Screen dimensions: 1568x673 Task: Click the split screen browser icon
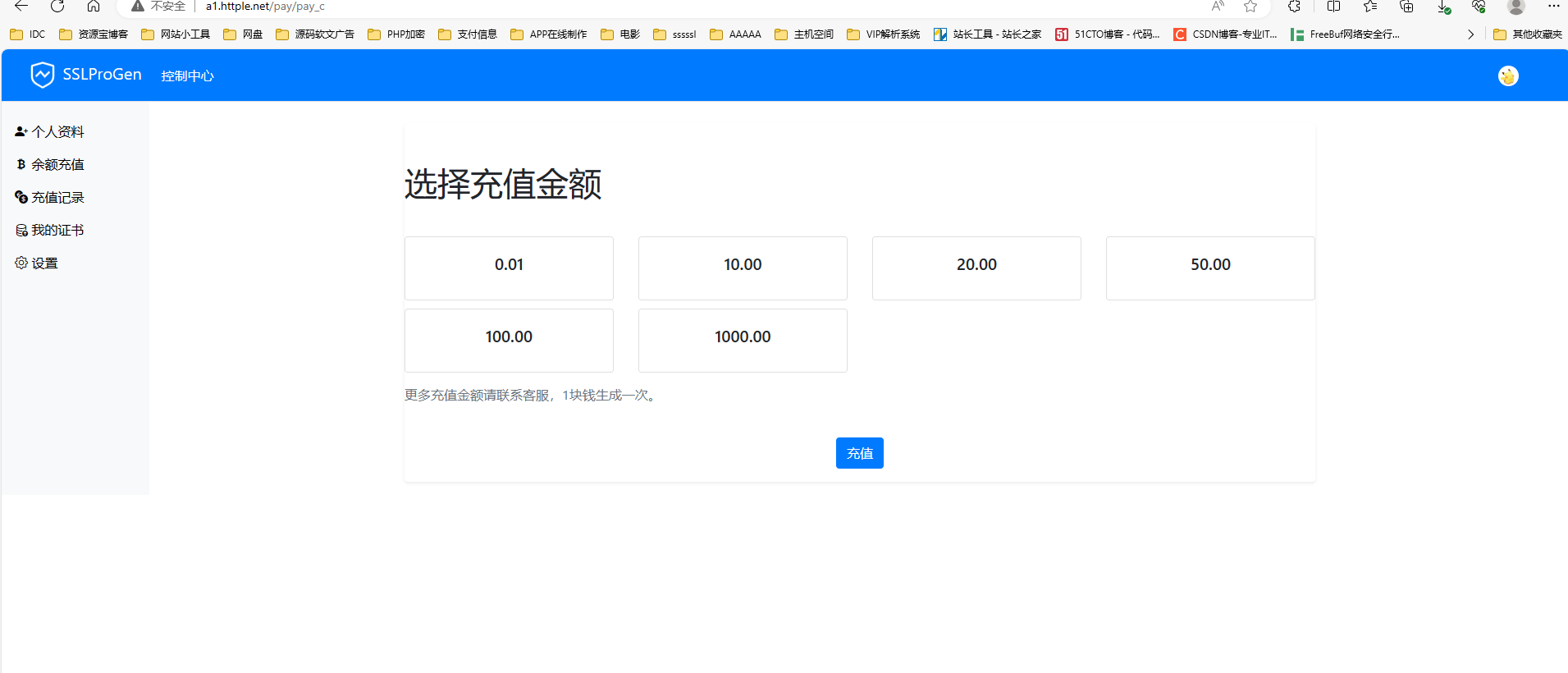(1333, 7)
